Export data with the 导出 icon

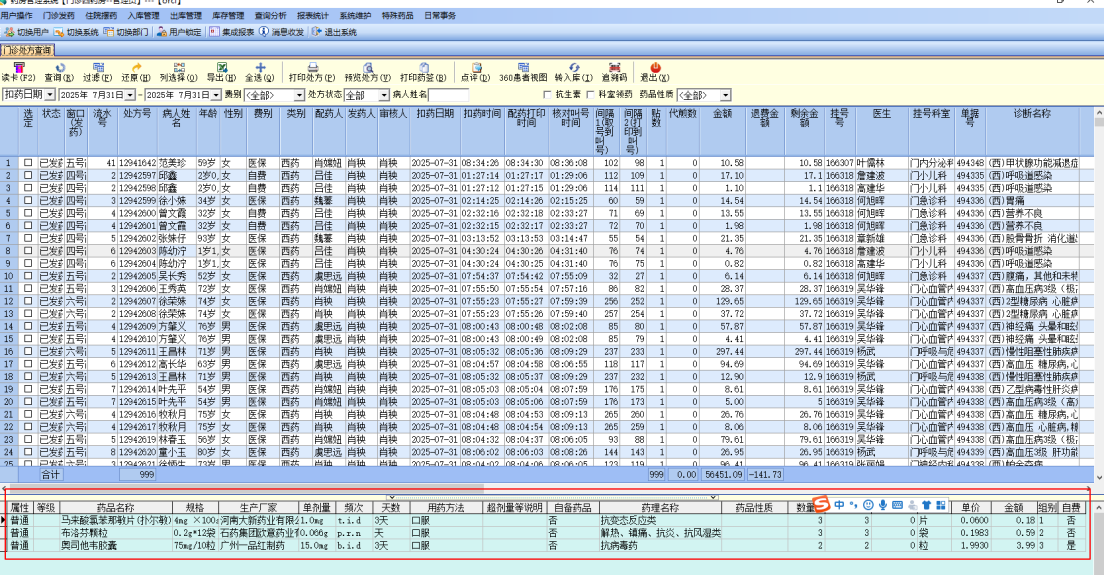pos(221,68)
